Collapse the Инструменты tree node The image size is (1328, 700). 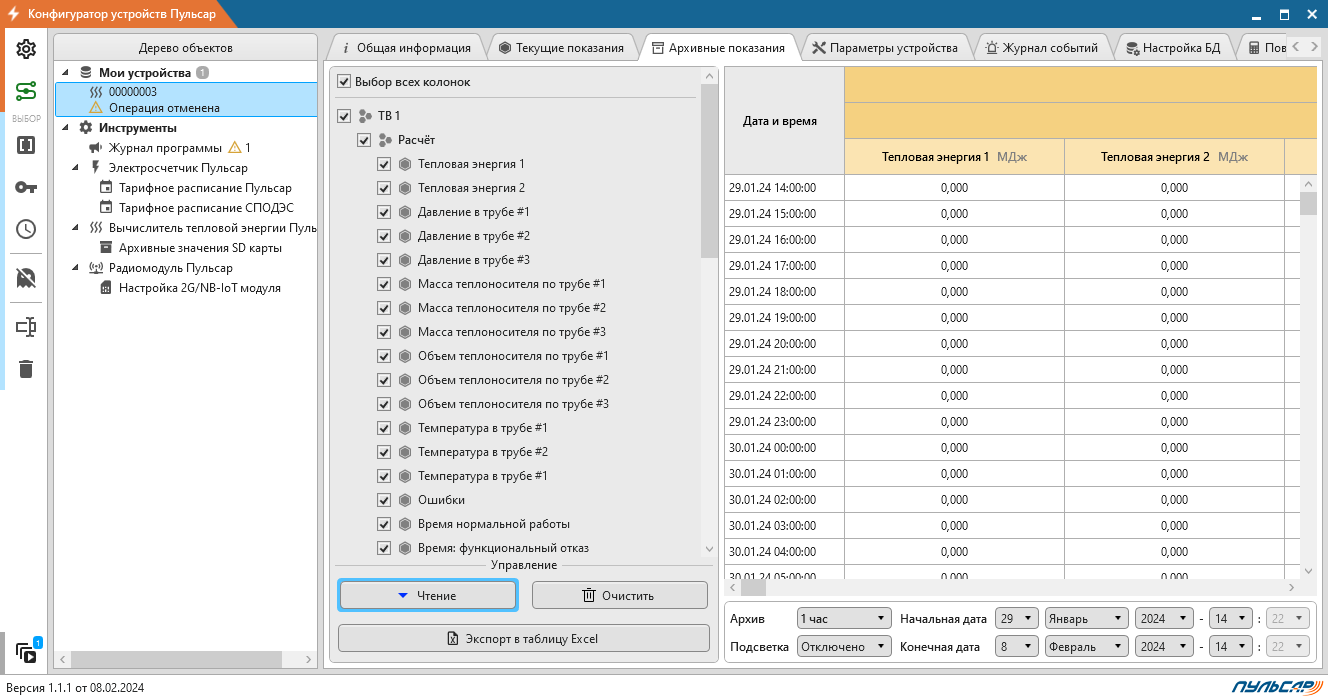tap(66, 128)
